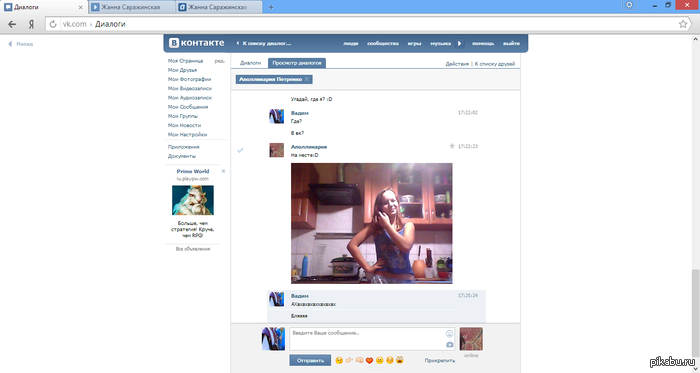Open Вадим's avatar next to 'Где?' message

(276, 116)
